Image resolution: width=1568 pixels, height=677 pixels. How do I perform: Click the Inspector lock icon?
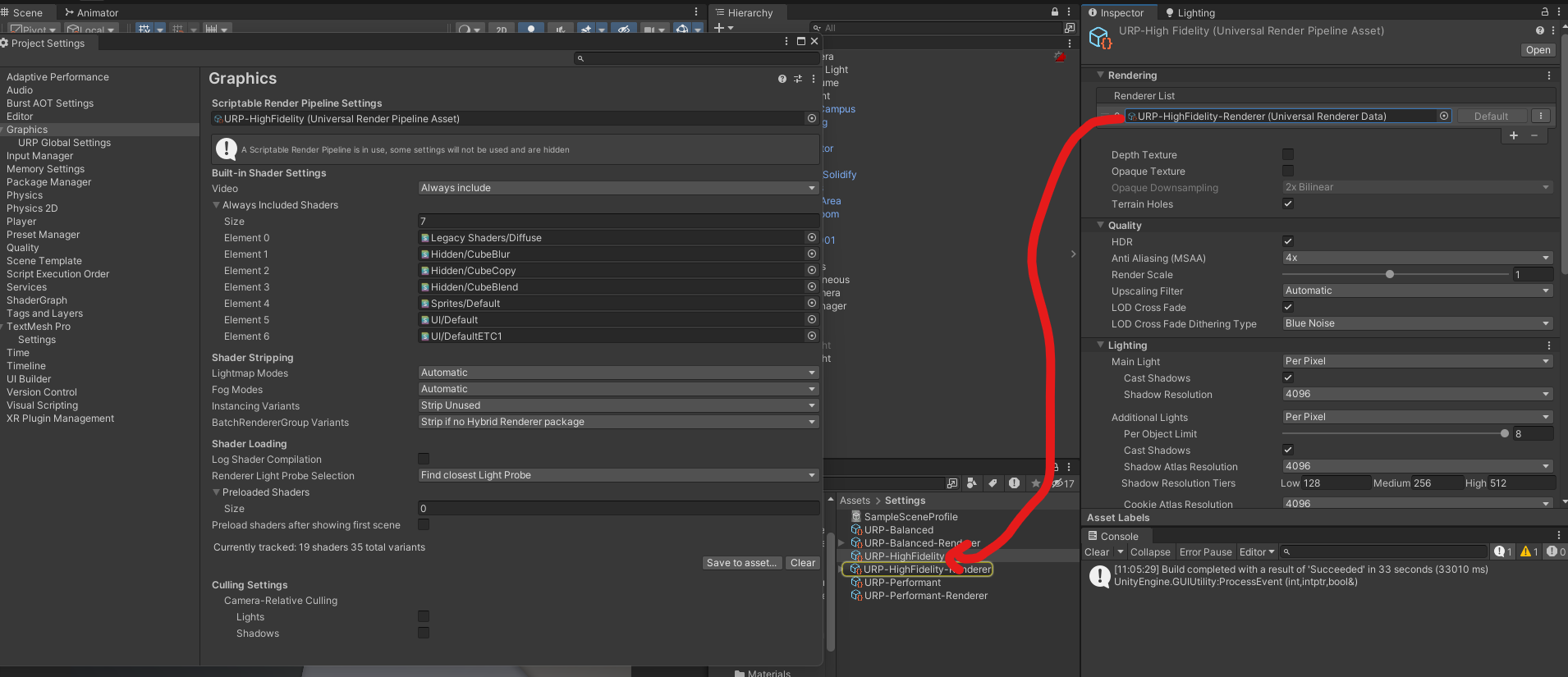click(x=1544, y=12)
